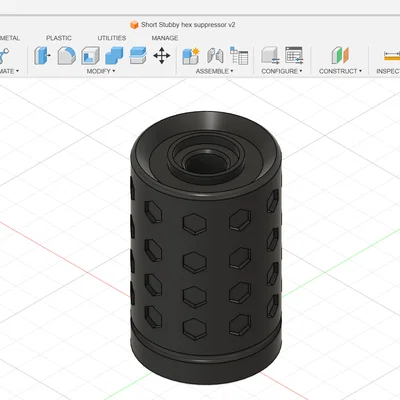Select the Shell tool
Image resolution: width=400 pixels, height=400 pixels.
point(90,55)
